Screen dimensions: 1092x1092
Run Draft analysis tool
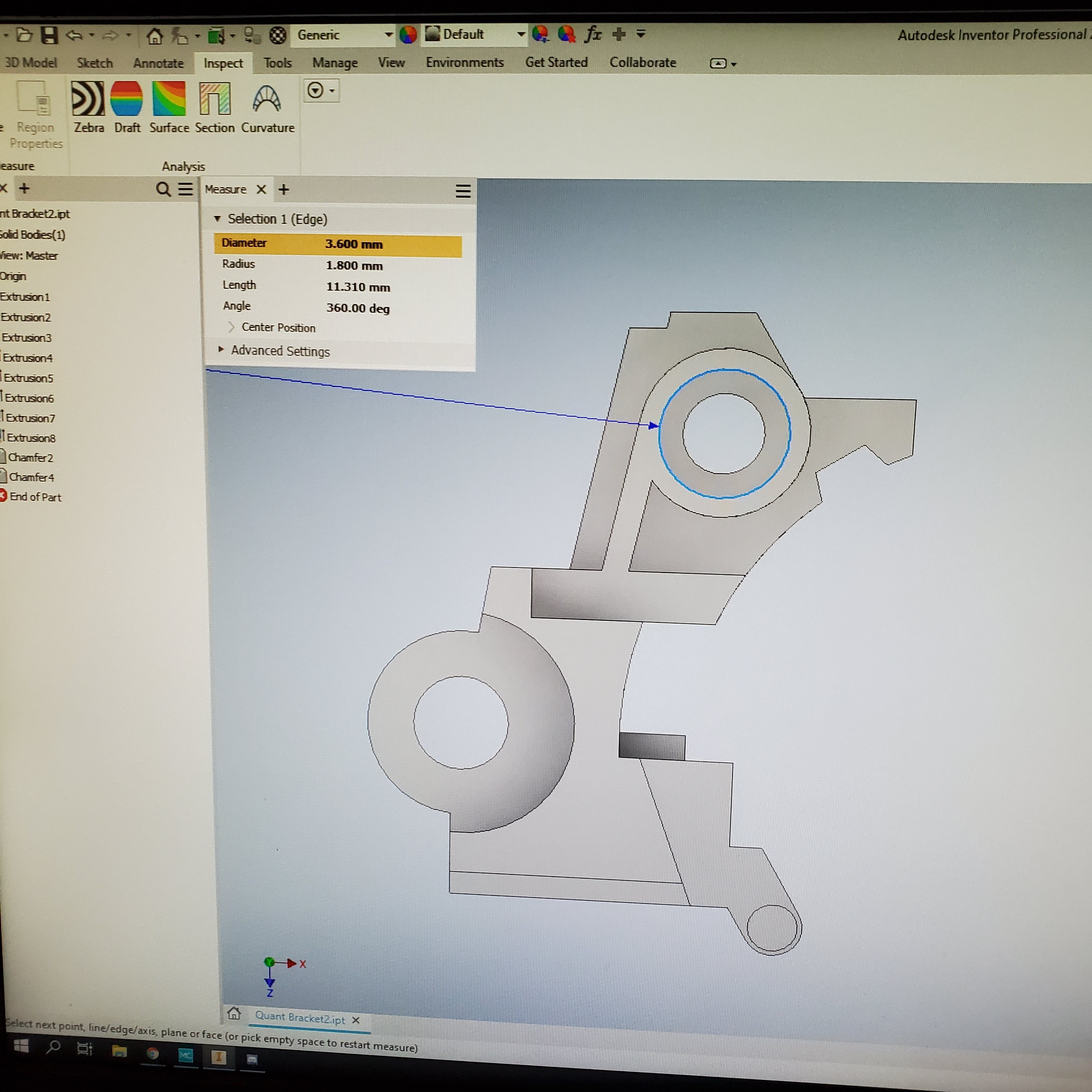click(127, 107)
